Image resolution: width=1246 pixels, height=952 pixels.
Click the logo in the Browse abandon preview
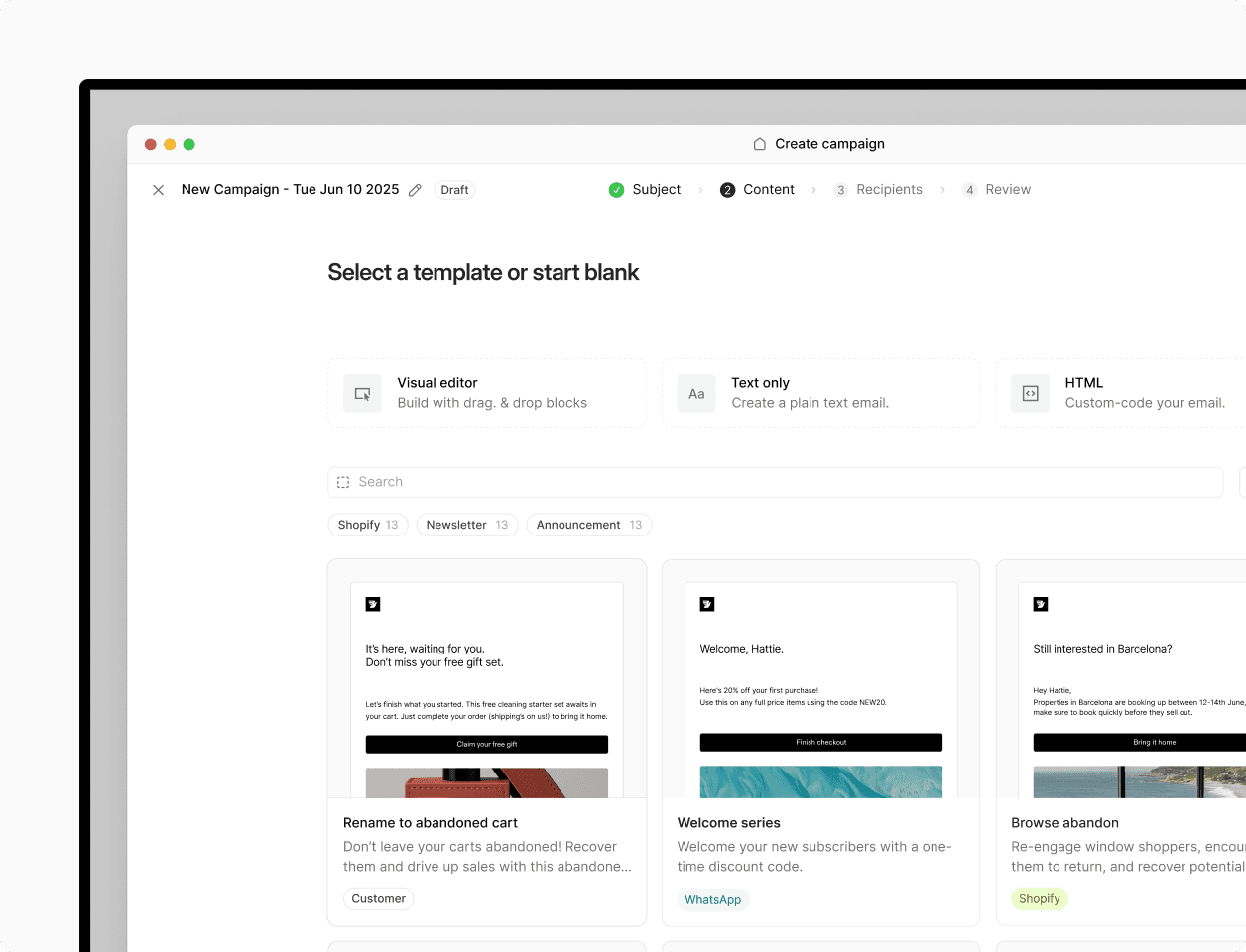tap(1041, 604)
